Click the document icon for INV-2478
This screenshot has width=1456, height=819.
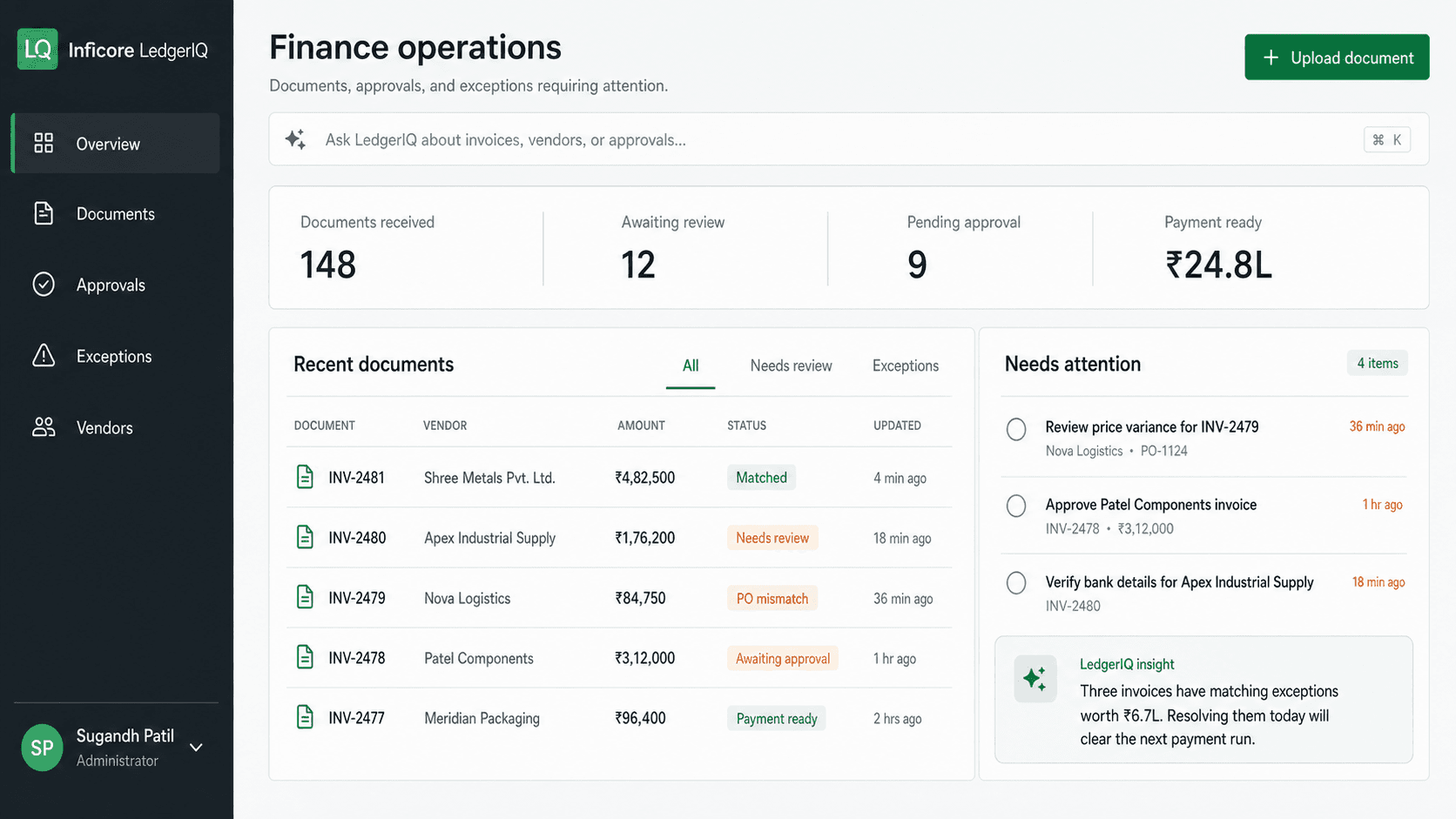[305, 657]
